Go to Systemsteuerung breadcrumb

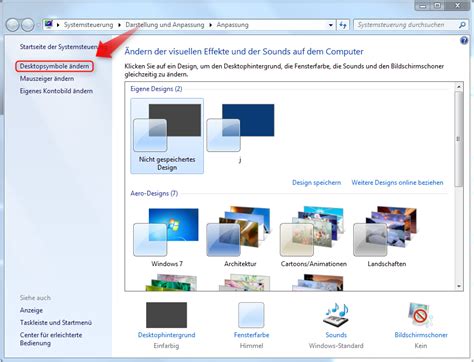(x=88, y=25)
